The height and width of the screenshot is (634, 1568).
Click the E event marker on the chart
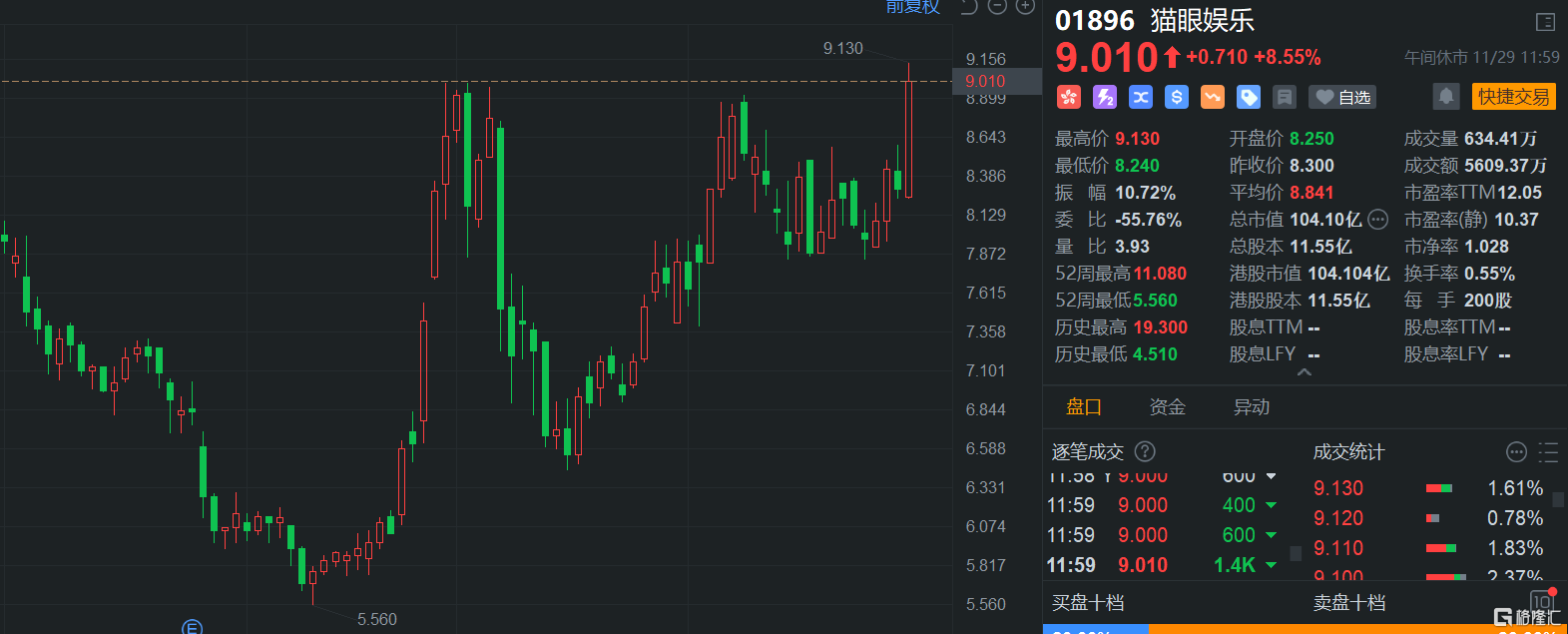193,627
